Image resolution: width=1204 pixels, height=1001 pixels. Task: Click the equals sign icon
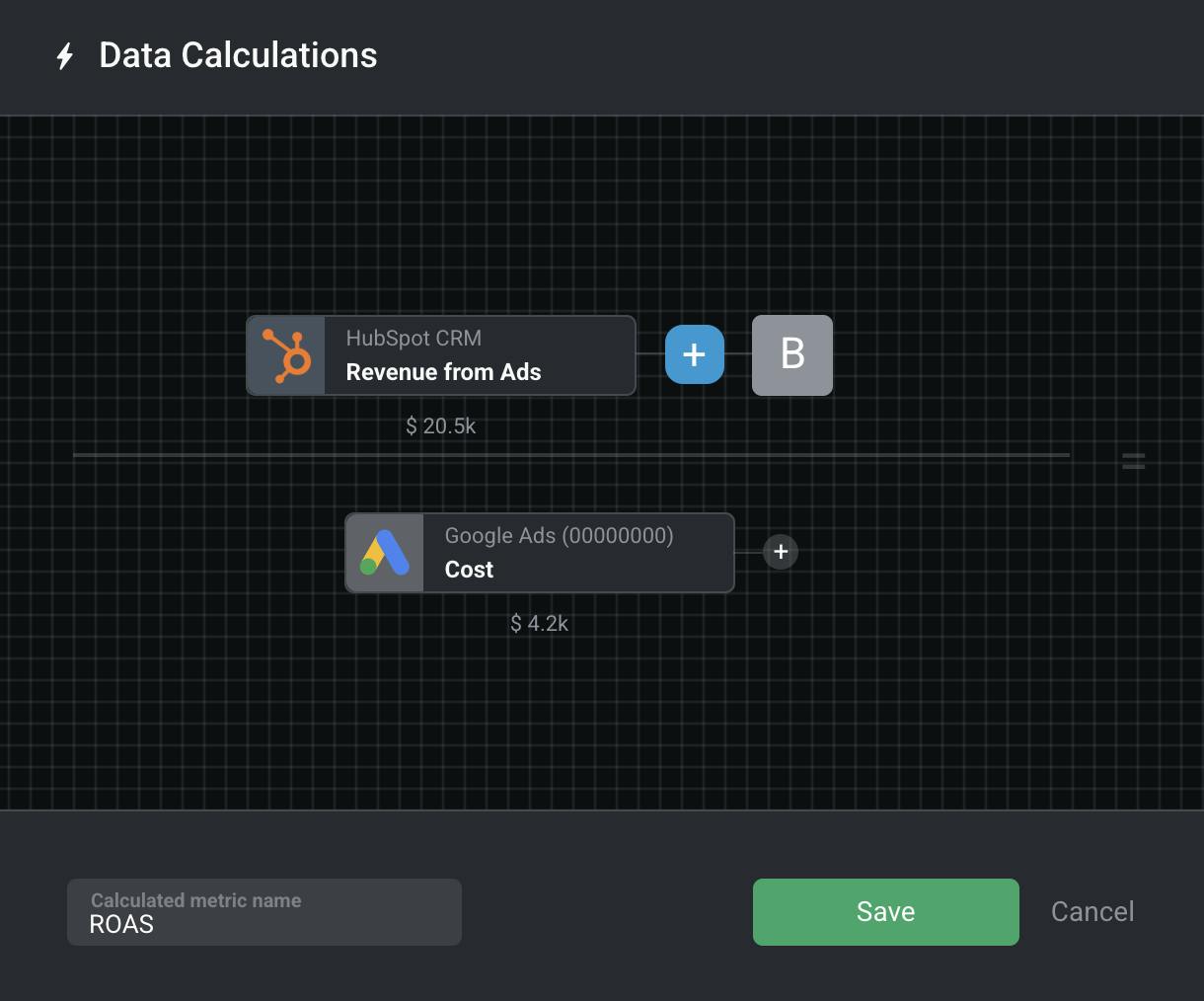click(x=1134, y=460)
